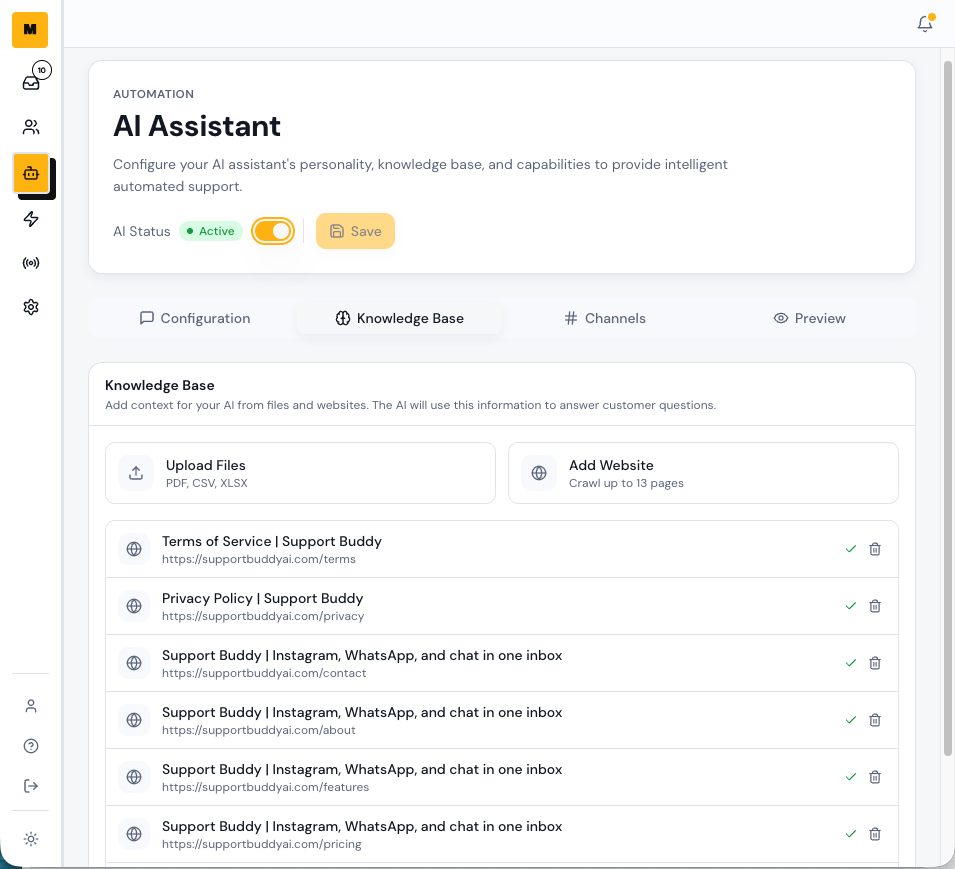The height and width of the screenshot is (869, 955).
Task: Click the https://supportbuddyai.com/contact URL
Action: (x=264, y=674)
